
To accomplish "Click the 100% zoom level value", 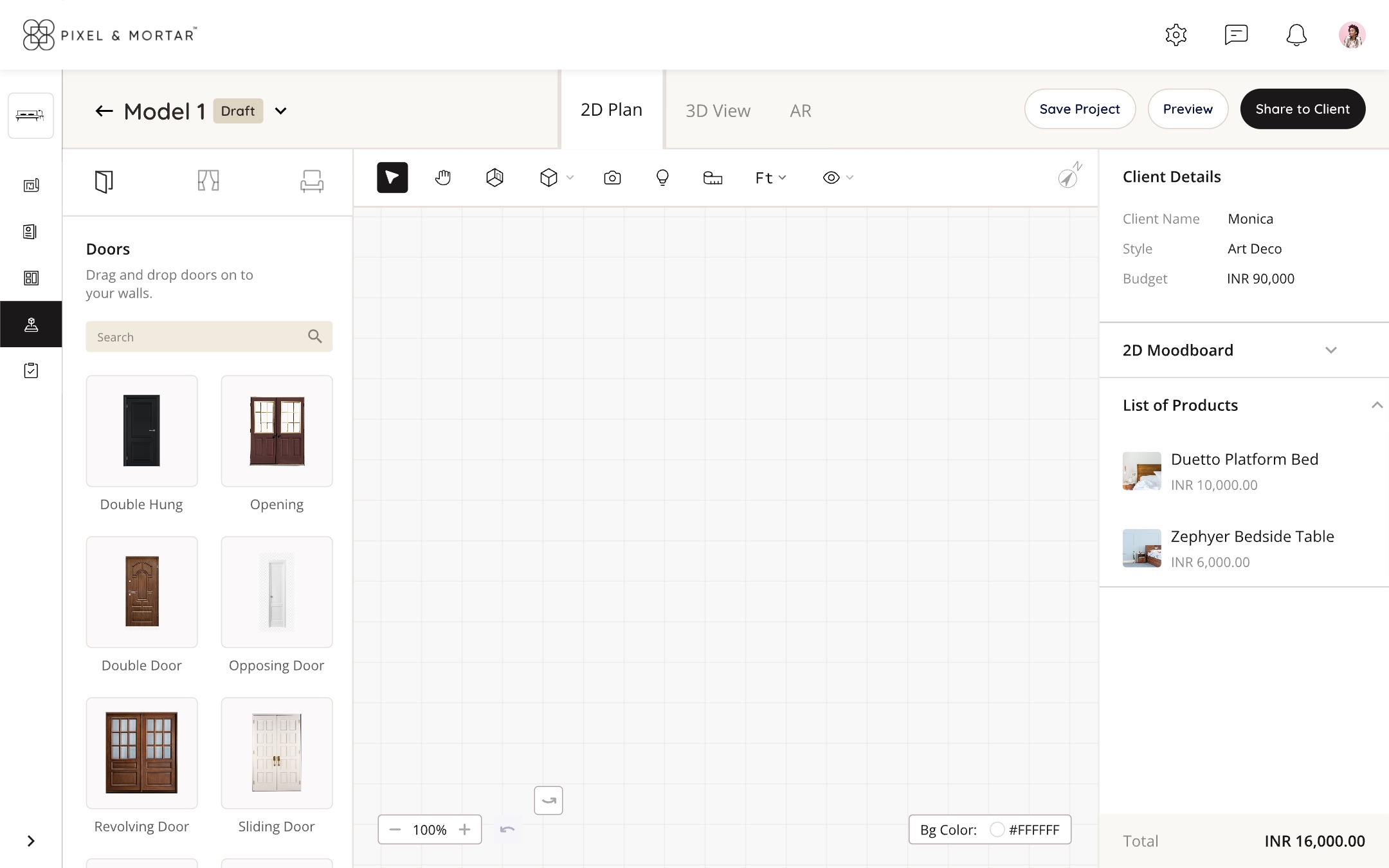I will tap(430, 830).
